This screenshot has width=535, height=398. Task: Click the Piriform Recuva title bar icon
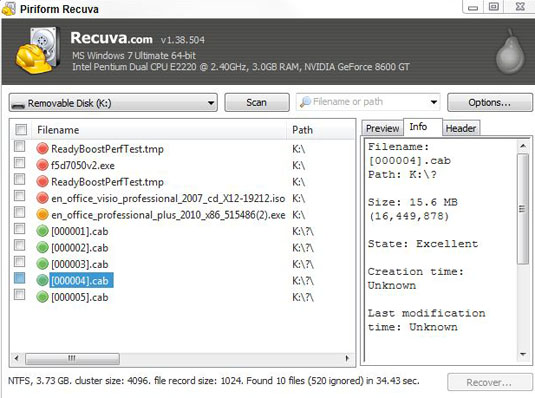click(x=9, y=9)
